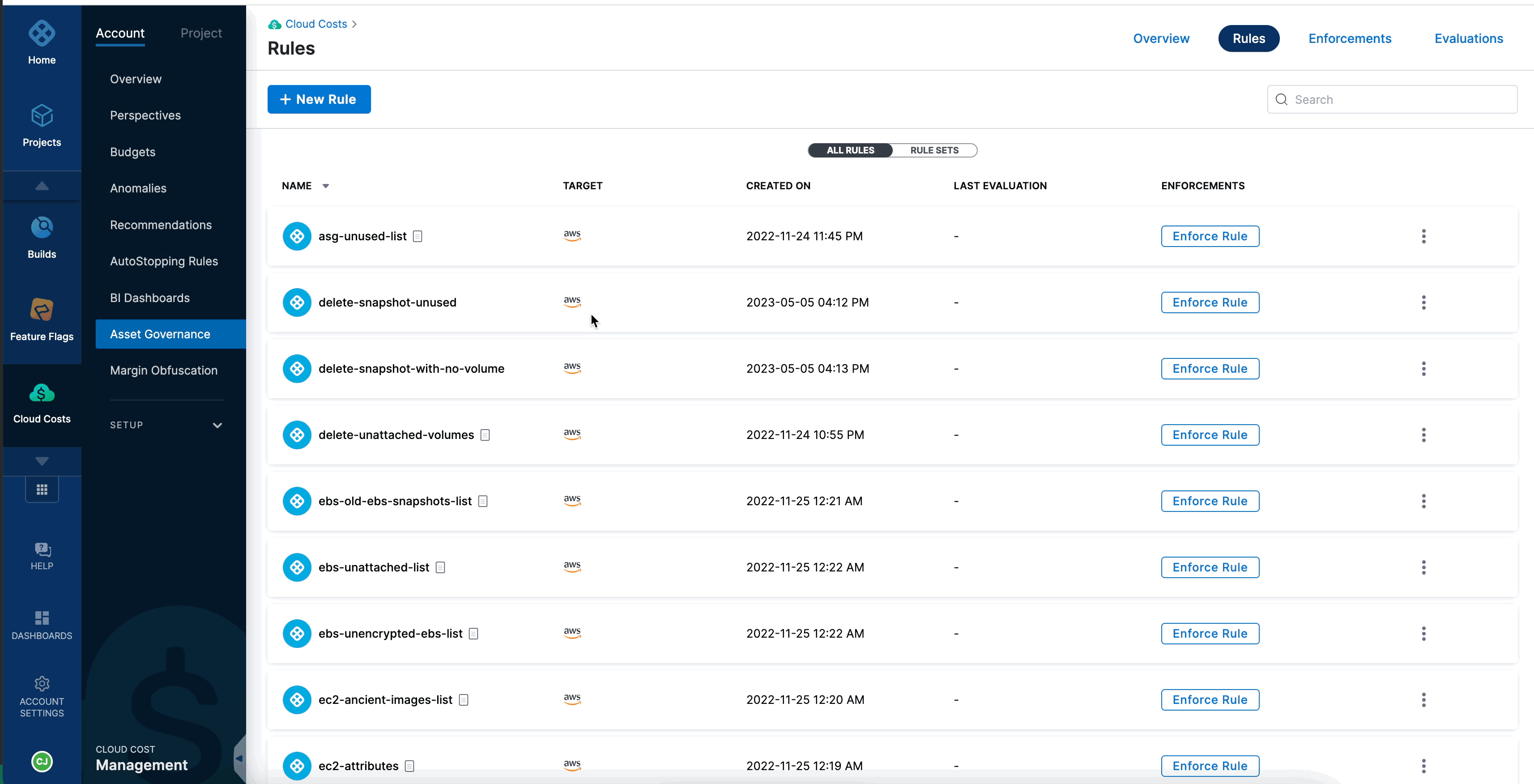The width and height of the screenshot is (1534, 784).
Task: Switch to the Rule Sets toggle
Action: (934, 150)
